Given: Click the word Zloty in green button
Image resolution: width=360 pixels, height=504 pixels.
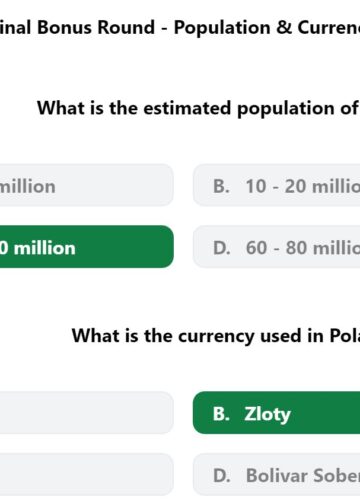Looking at the screenshot, I should [267, 414].
